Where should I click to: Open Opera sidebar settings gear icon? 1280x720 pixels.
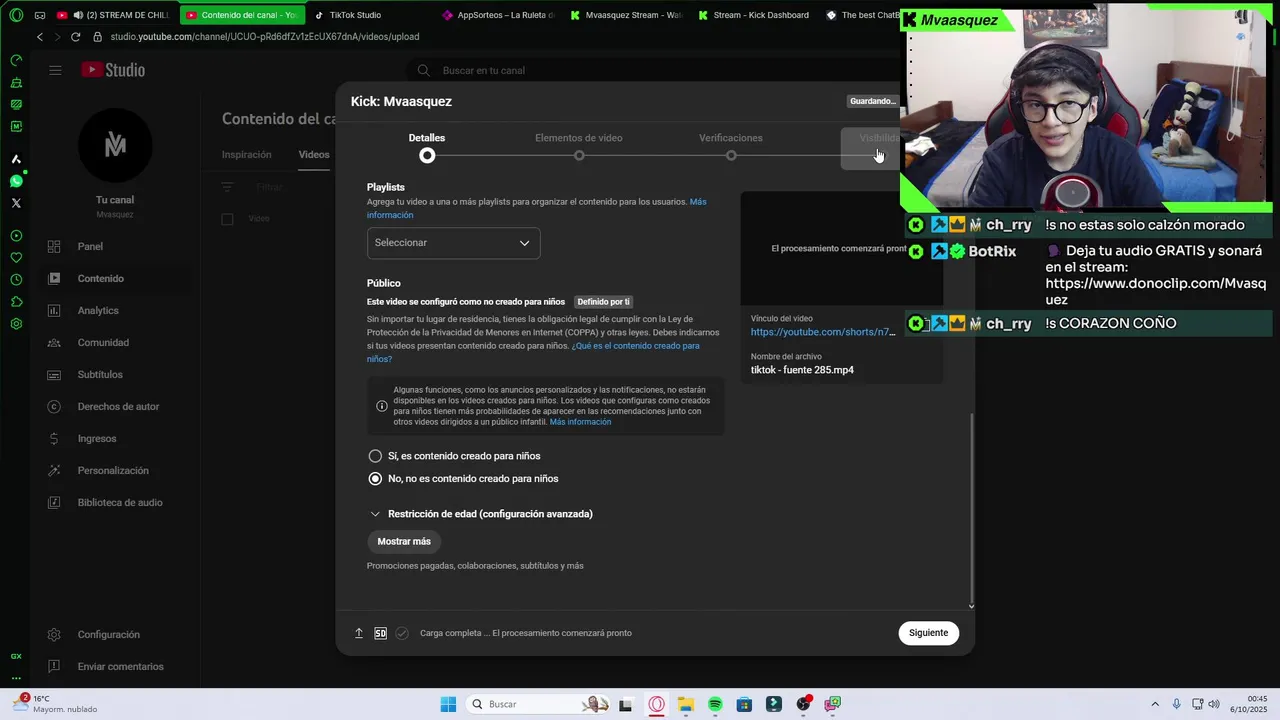tap(16, 324)
